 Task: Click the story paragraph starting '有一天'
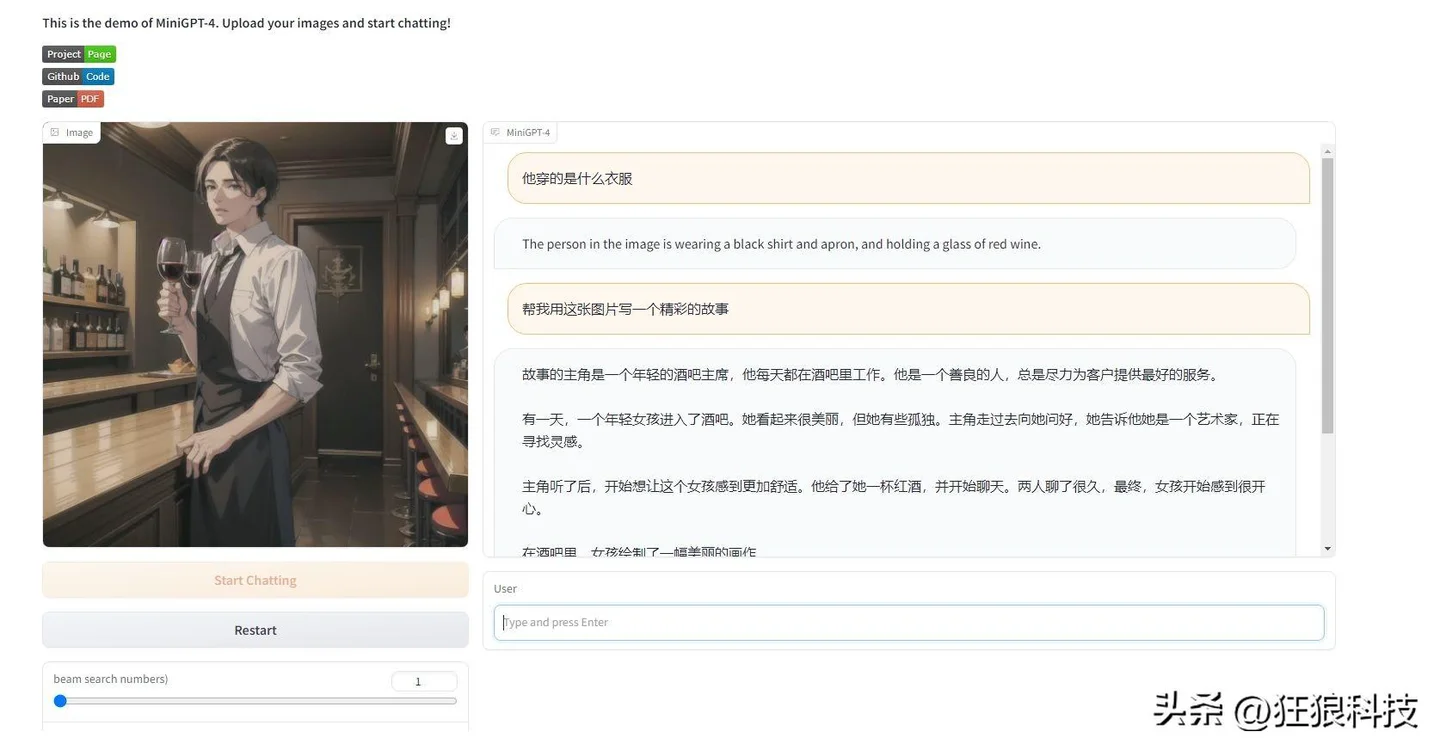[x=901, y=430]
